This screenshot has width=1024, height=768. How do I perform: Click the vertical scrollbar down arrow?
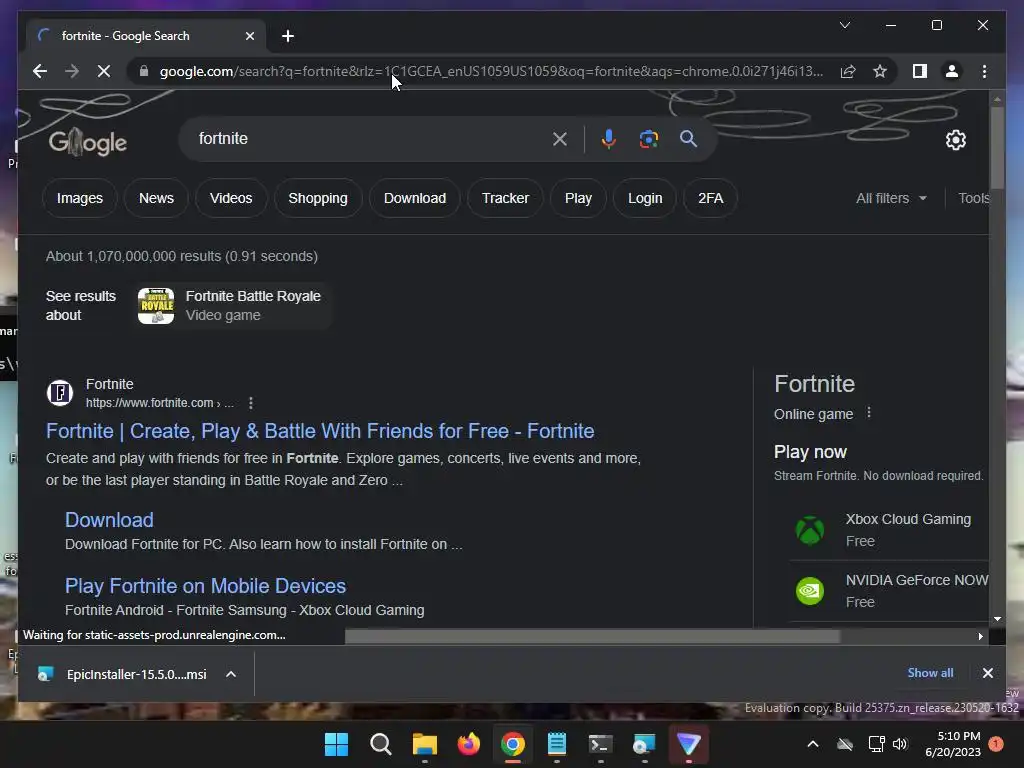(997, 618)
